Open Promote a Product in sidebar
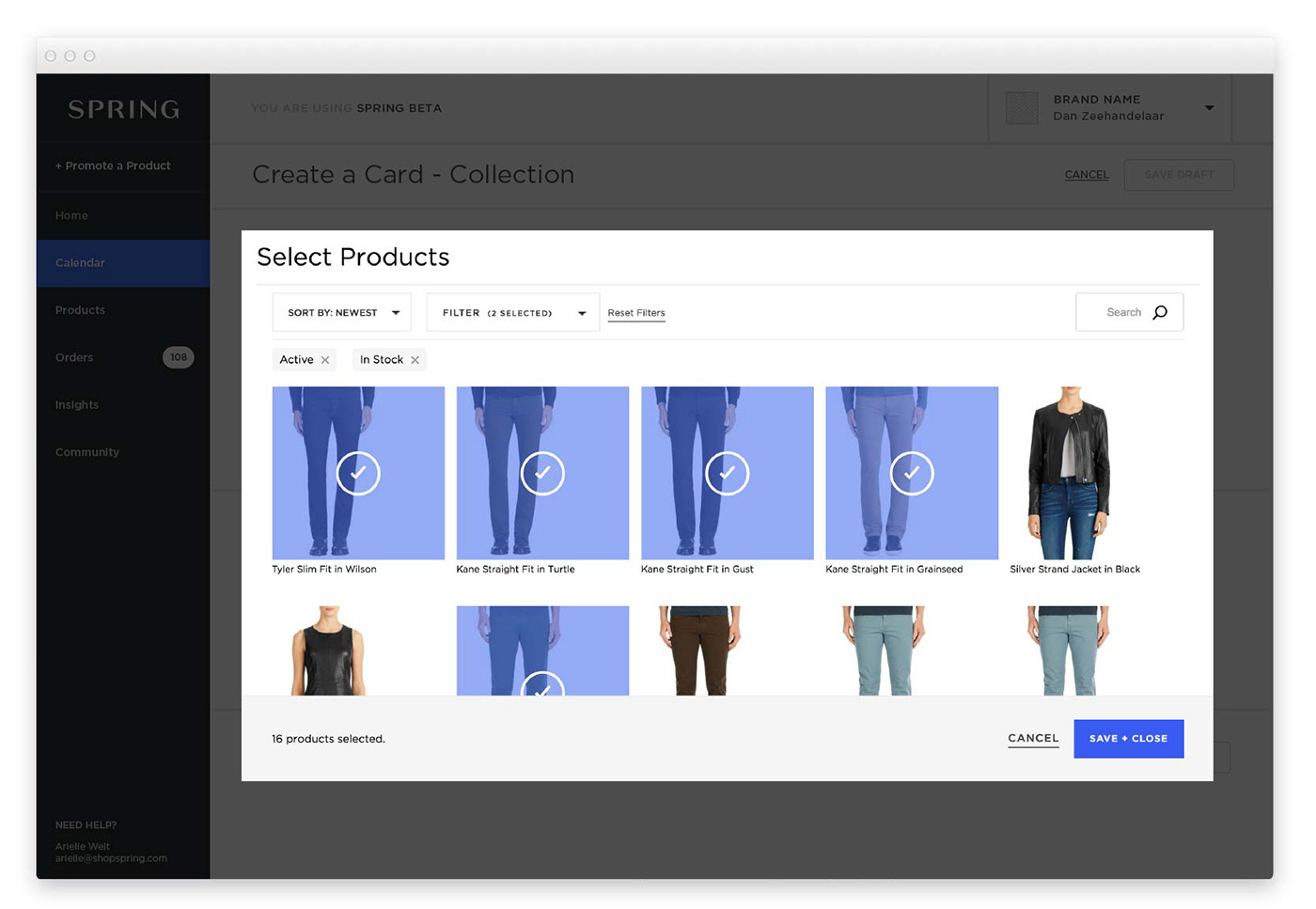 (x=113, y=165)
